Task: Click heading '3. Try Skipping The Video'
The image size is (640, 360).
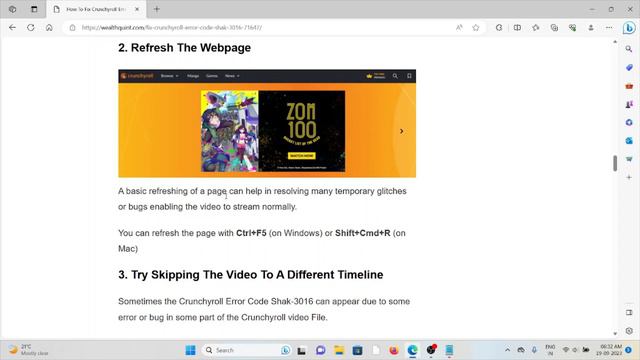Action: click(251, 275)
